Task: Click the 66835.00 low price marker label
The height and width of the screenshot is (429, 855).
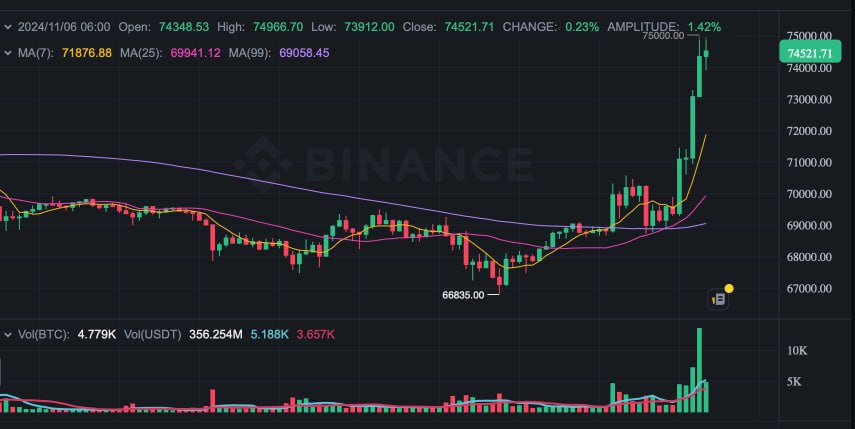Action: (463, 295)
